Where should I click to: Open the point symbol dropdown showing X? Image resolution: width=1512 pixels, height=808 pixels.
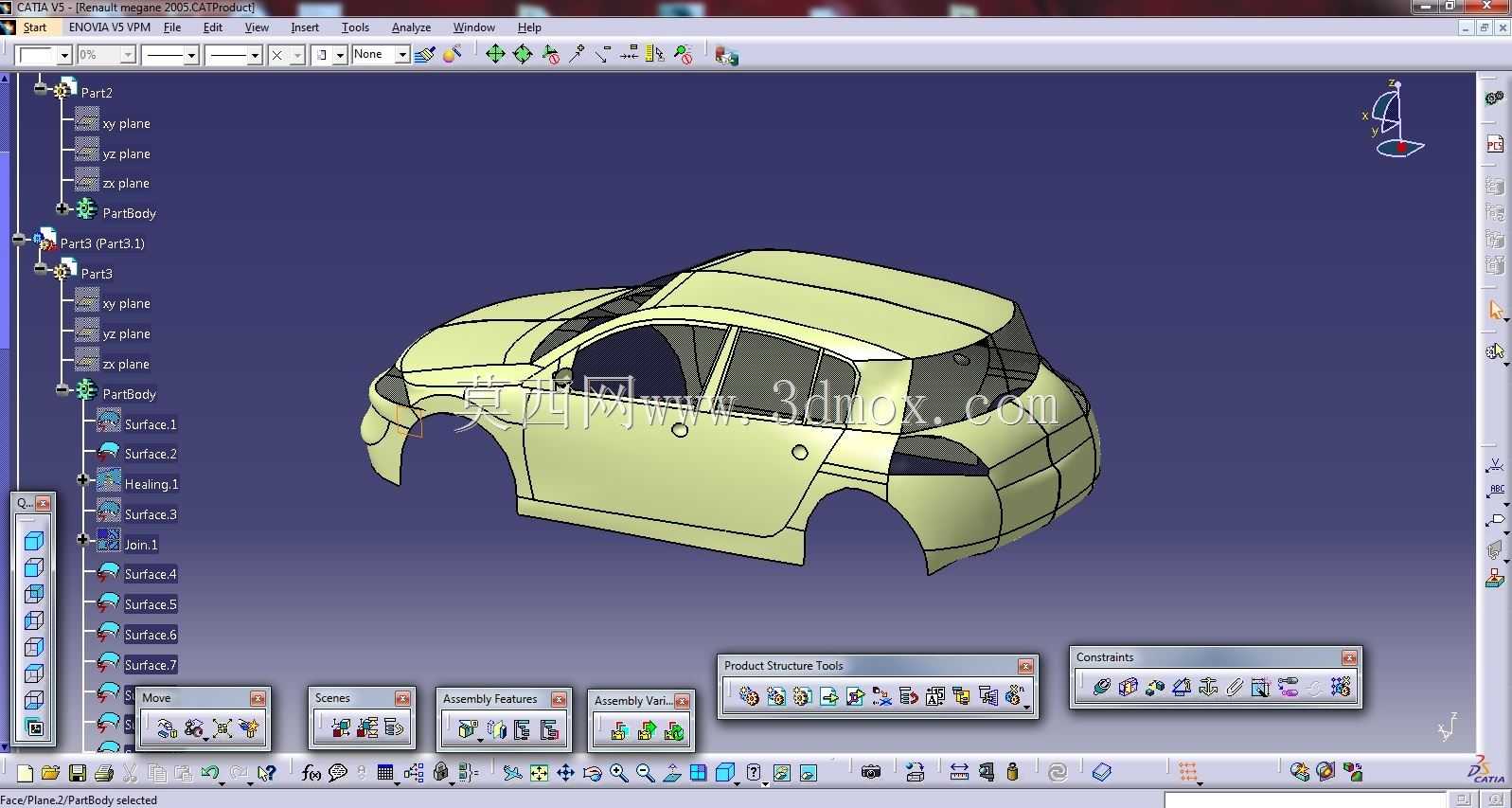296,55
